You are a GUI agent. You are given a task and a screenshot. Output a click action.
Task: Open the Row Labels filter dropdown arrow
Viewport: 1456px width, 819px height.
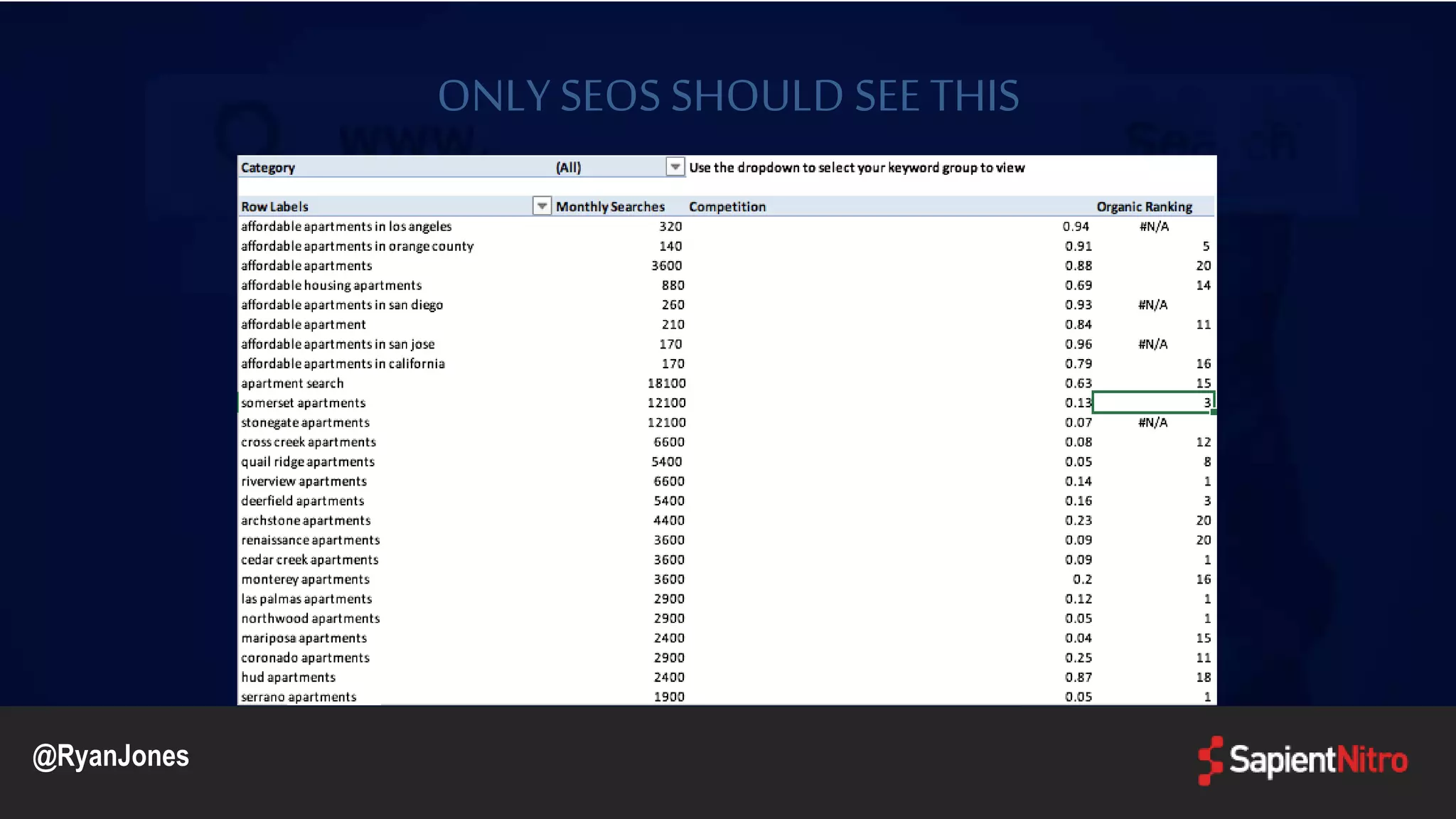click(542, 206)
